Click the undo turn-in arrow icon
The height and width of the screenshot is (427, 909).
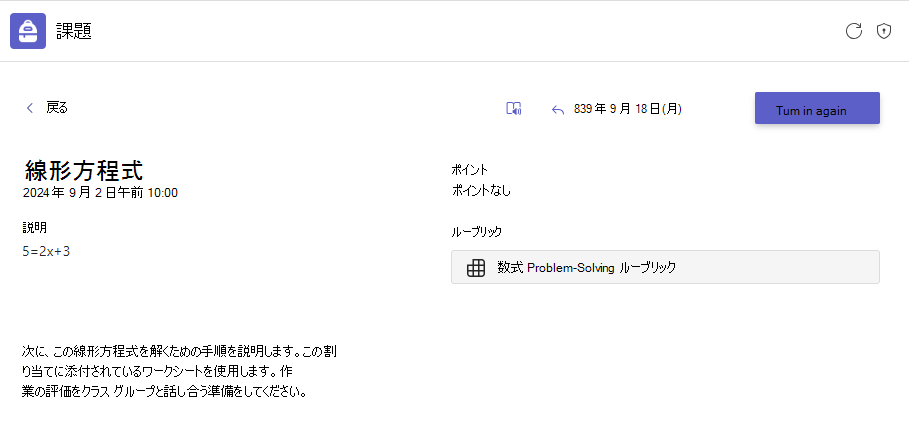click(x=558, y=110)
